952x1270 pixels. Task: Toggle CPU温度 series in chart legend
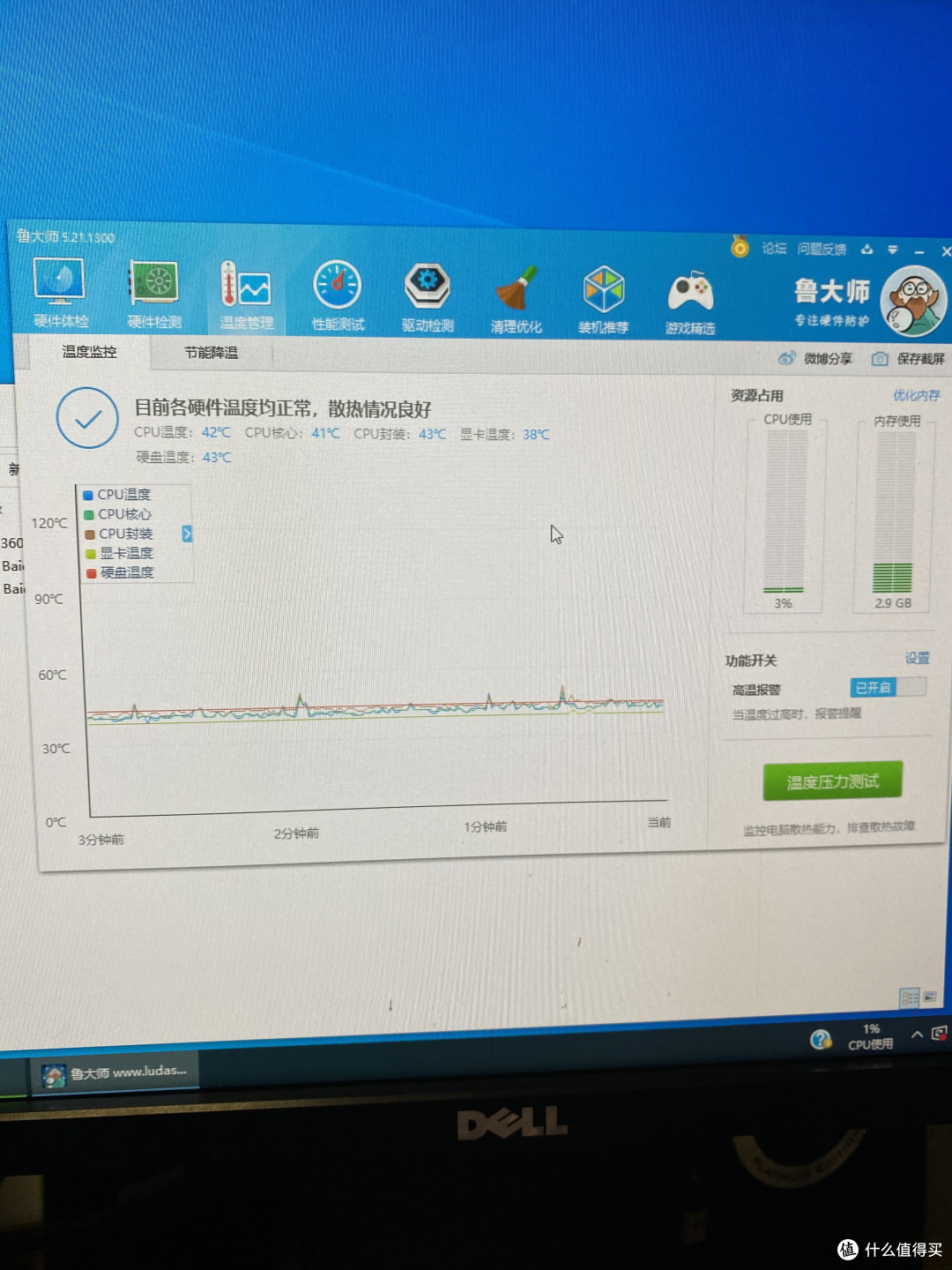tap(116, 495)
